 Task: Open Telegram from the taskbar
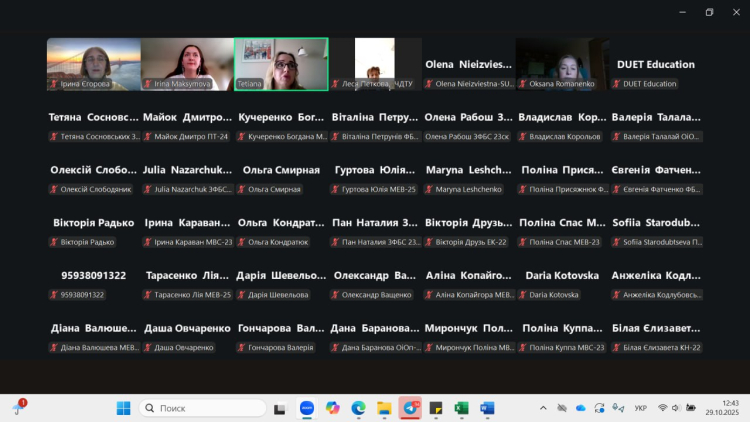click(410, 408)
